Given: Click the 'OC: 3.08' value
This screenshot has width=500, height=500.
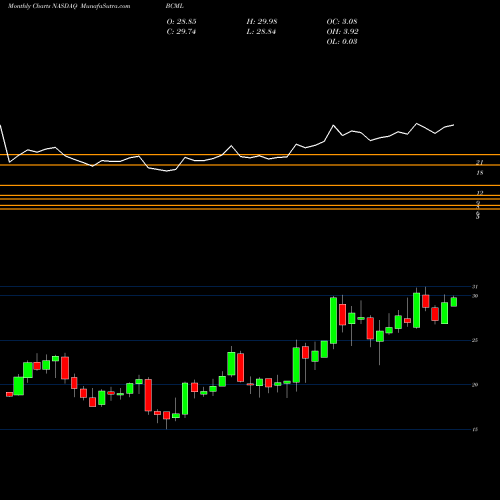Looking at the screenshot, I should click(x=342, y=22).
